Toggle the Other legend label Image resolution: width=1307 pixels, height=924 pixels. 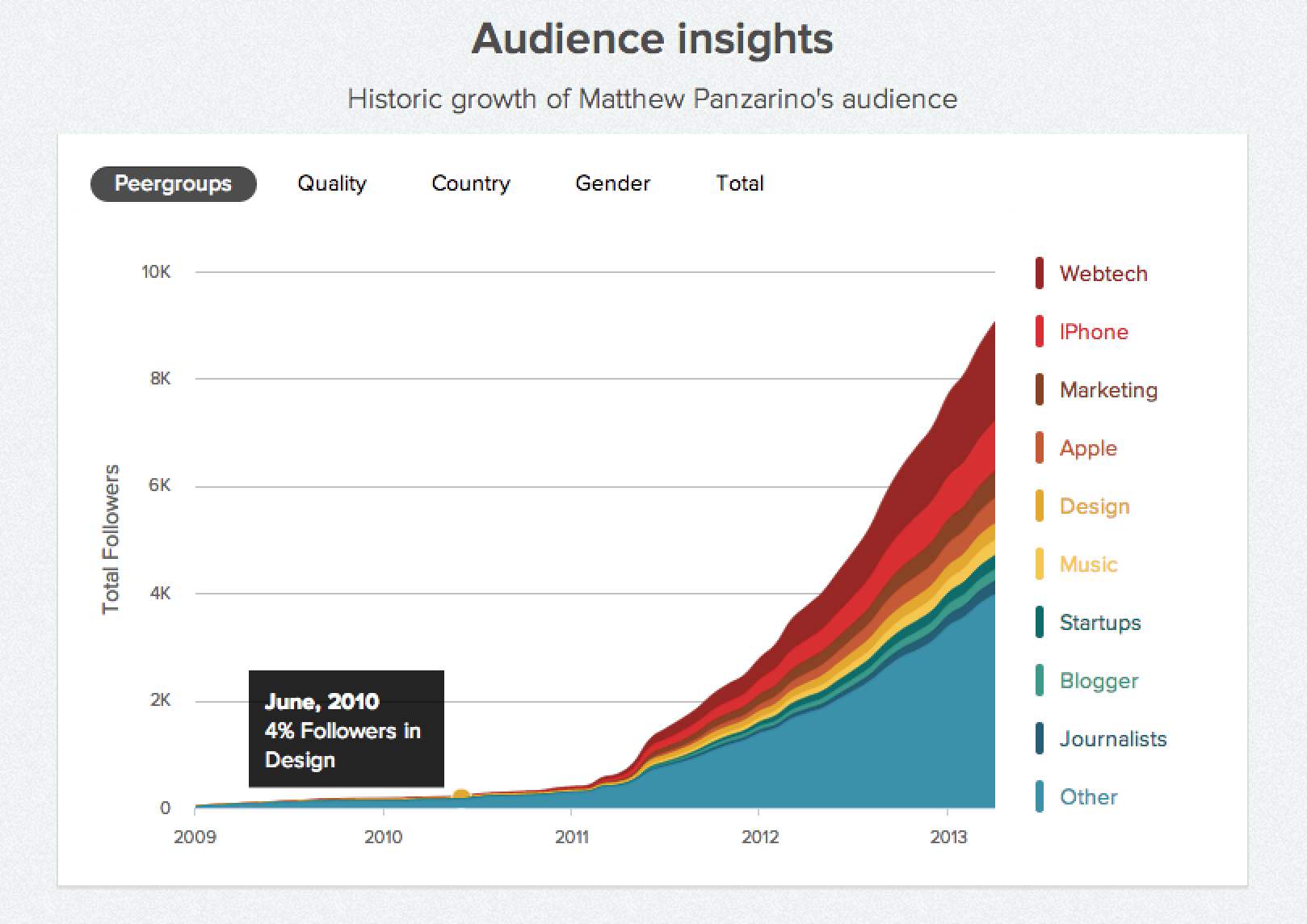pos(1088,796)
